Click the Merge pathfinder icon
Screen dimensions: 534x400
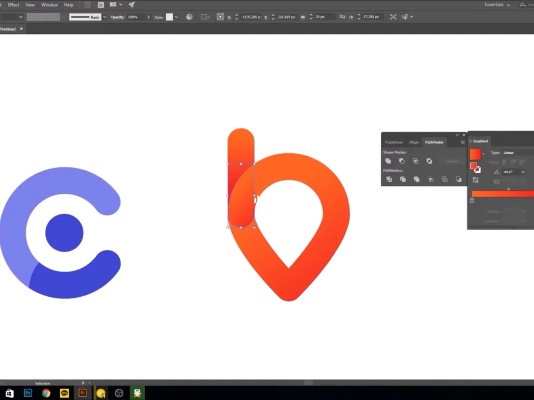coord(417,179)
